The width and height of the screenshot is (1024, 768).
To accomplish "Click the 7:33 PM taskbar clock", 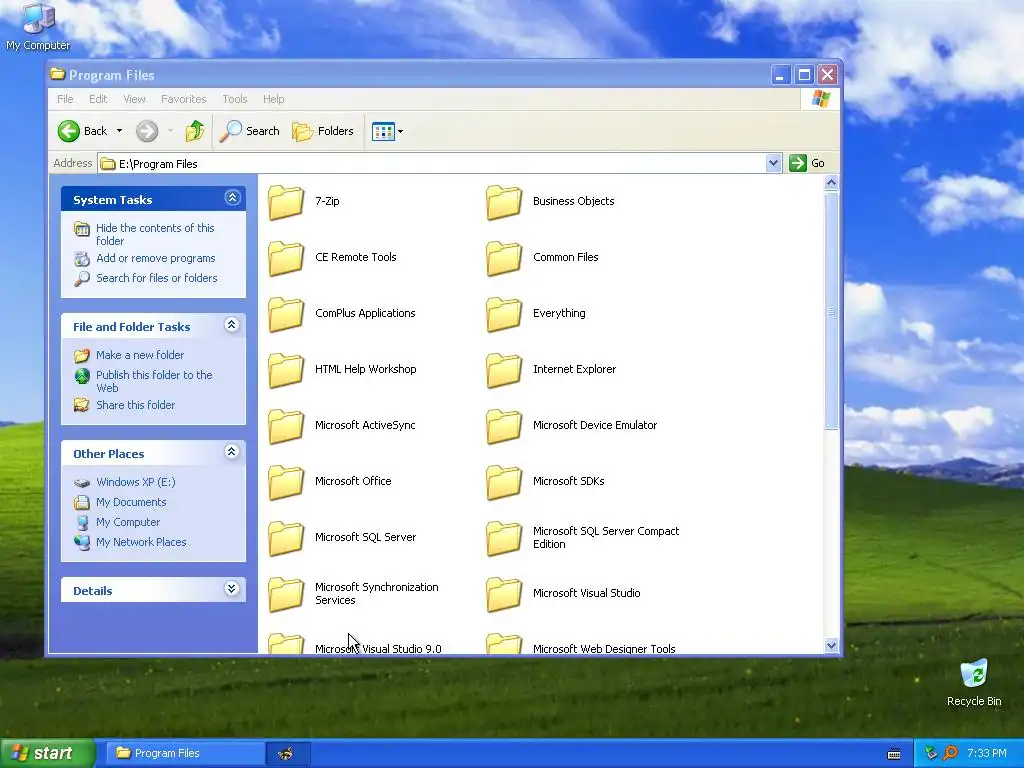I will [987, 754].
